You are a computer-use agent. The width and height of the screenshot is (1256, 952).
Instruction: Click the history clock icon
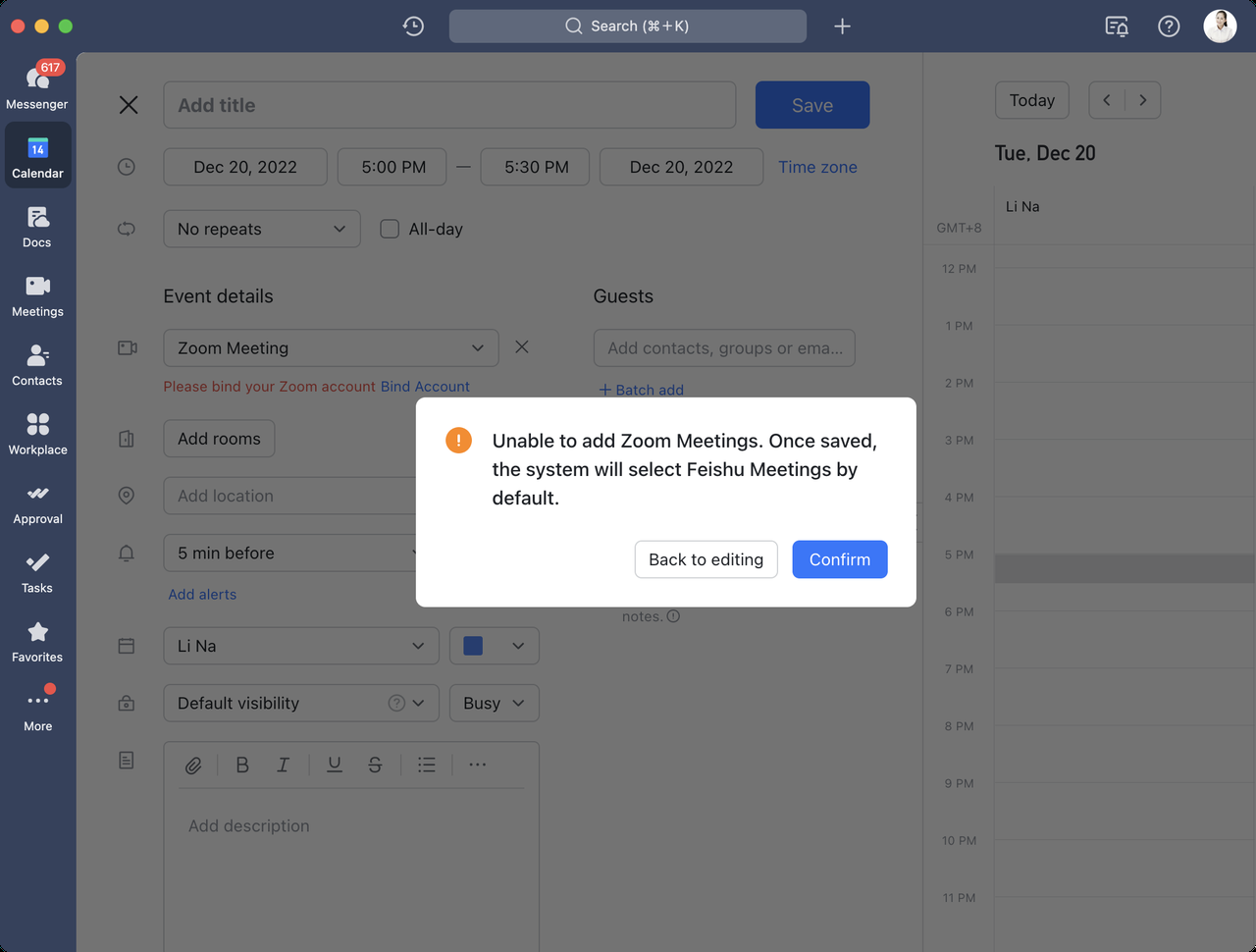[x=413, y=26]
